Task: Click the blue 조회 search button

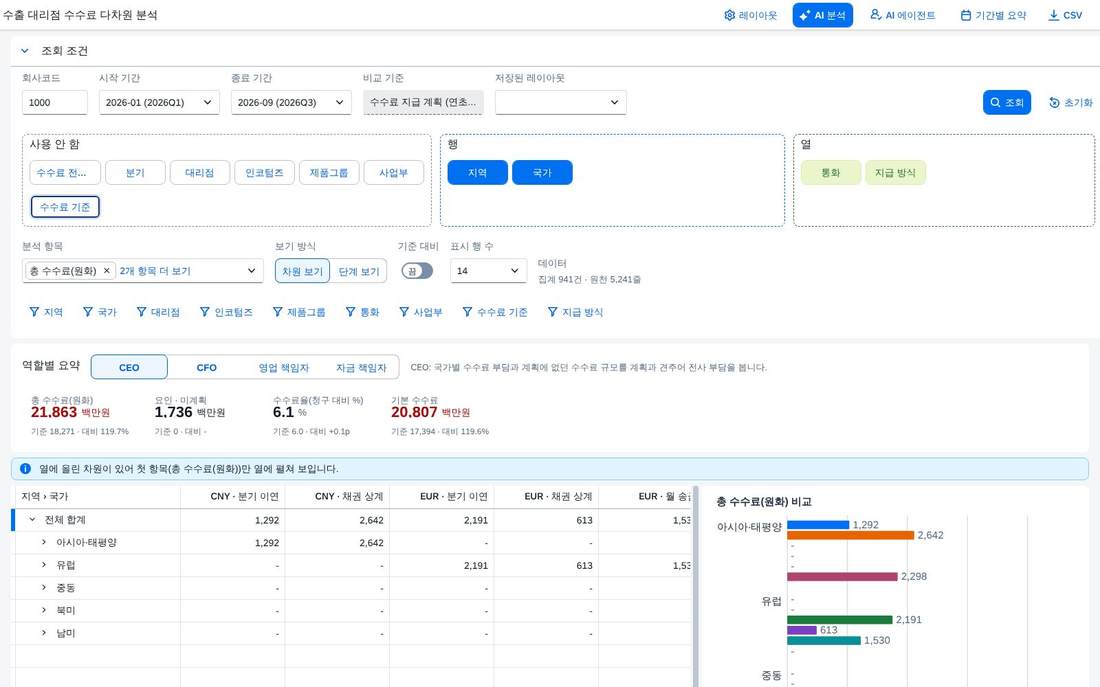Action: click(1007, 102)
